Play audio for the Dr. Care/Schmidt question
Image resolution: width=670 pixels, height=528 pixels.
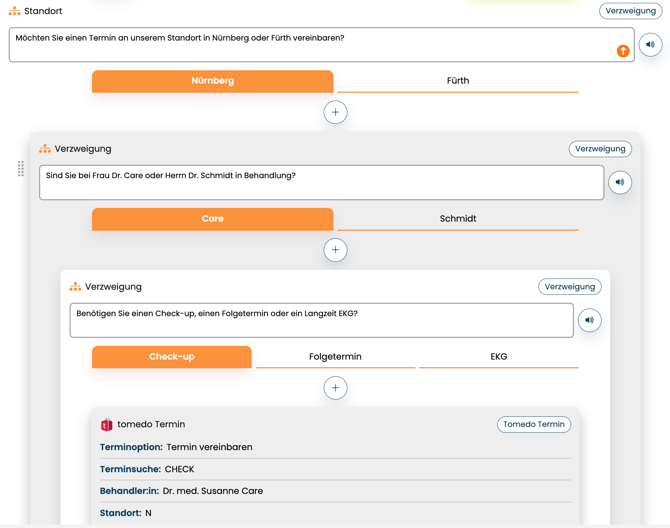pos(620,183)
